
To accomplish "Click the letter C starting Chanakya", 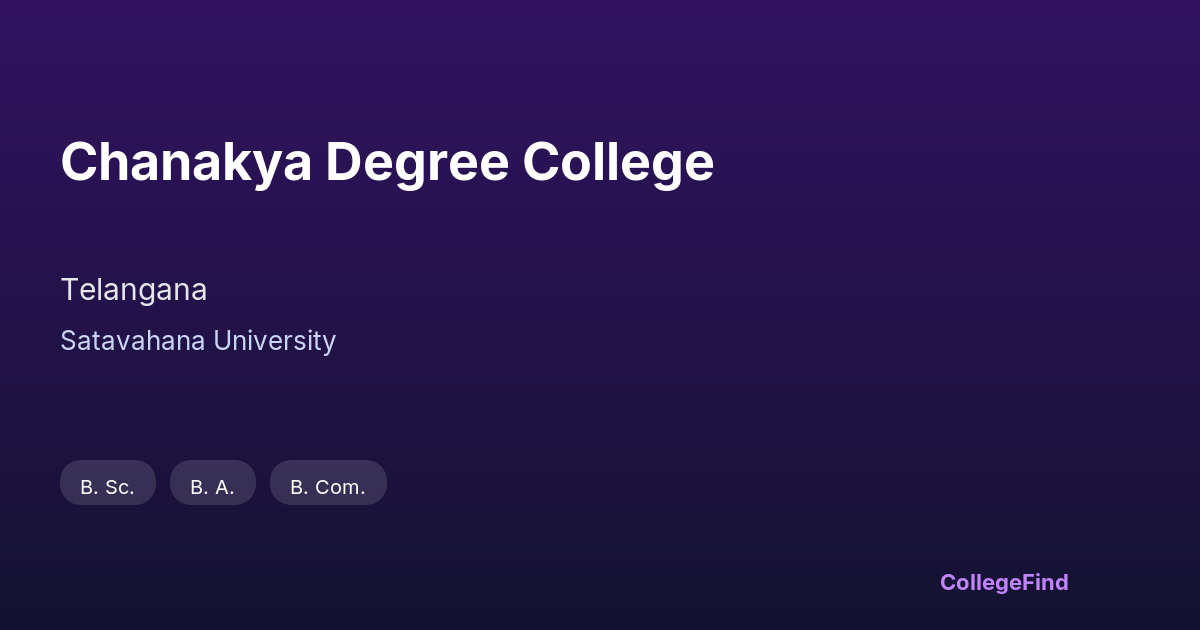I will coord(80,162).
